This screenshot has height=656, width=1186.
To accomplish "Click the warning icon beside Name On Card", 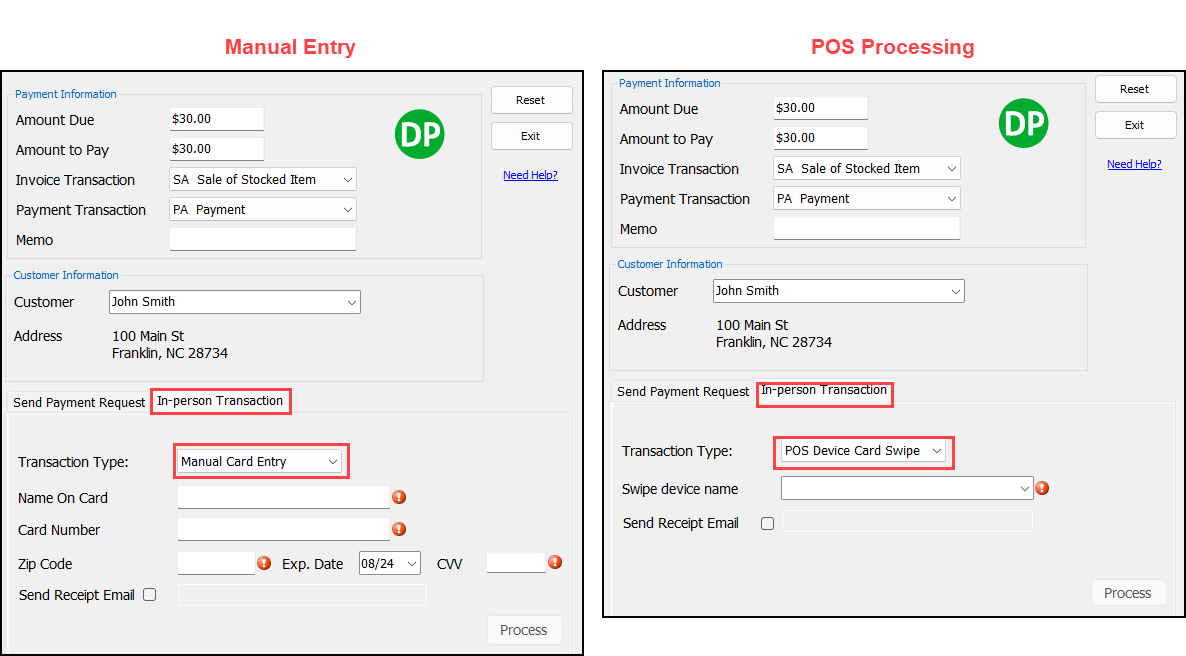I will pyautogui.click(x=399, y=496).
